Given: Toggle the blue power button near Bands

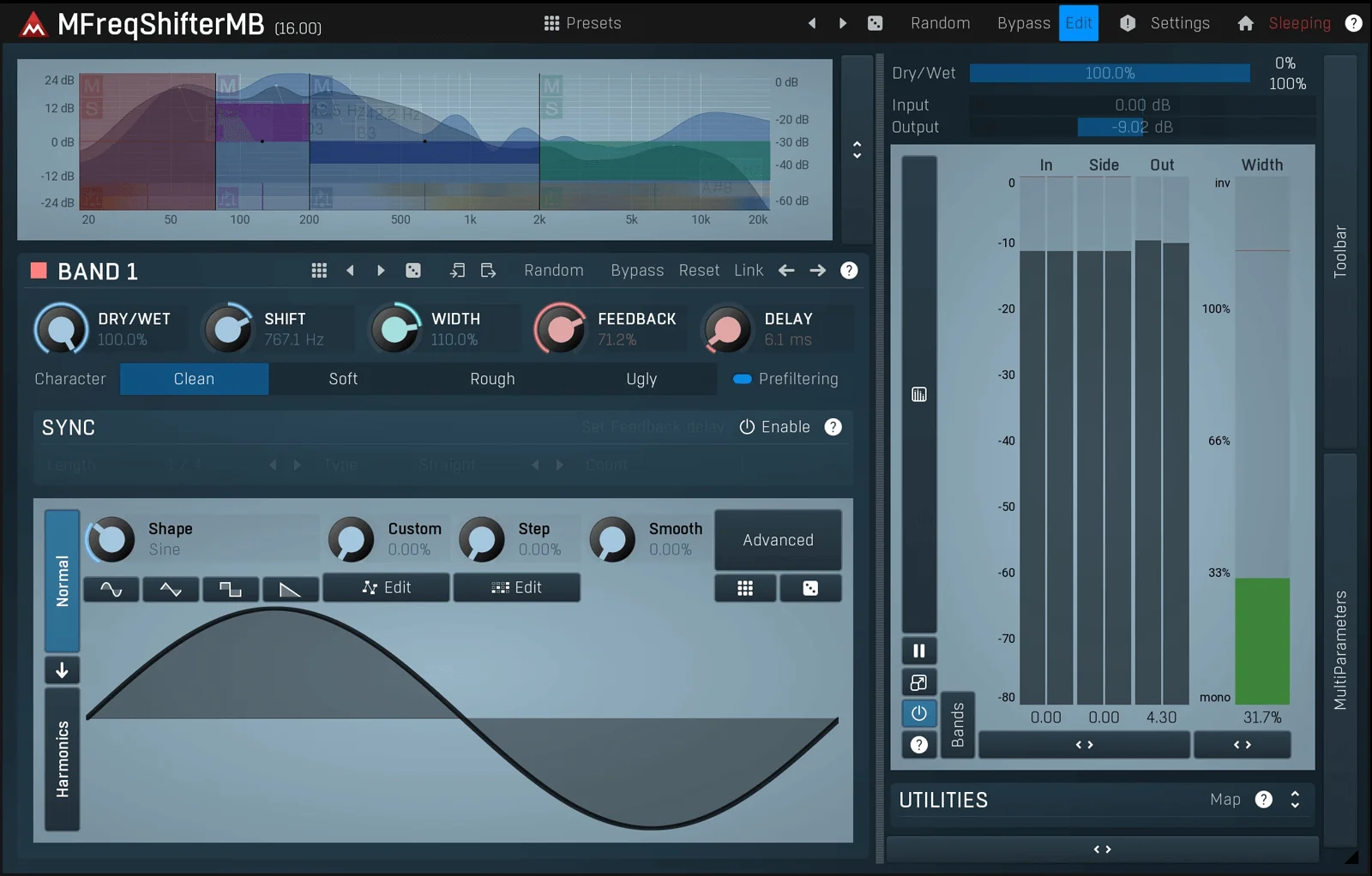Looking at the screenshot, I should coord(918,713).
